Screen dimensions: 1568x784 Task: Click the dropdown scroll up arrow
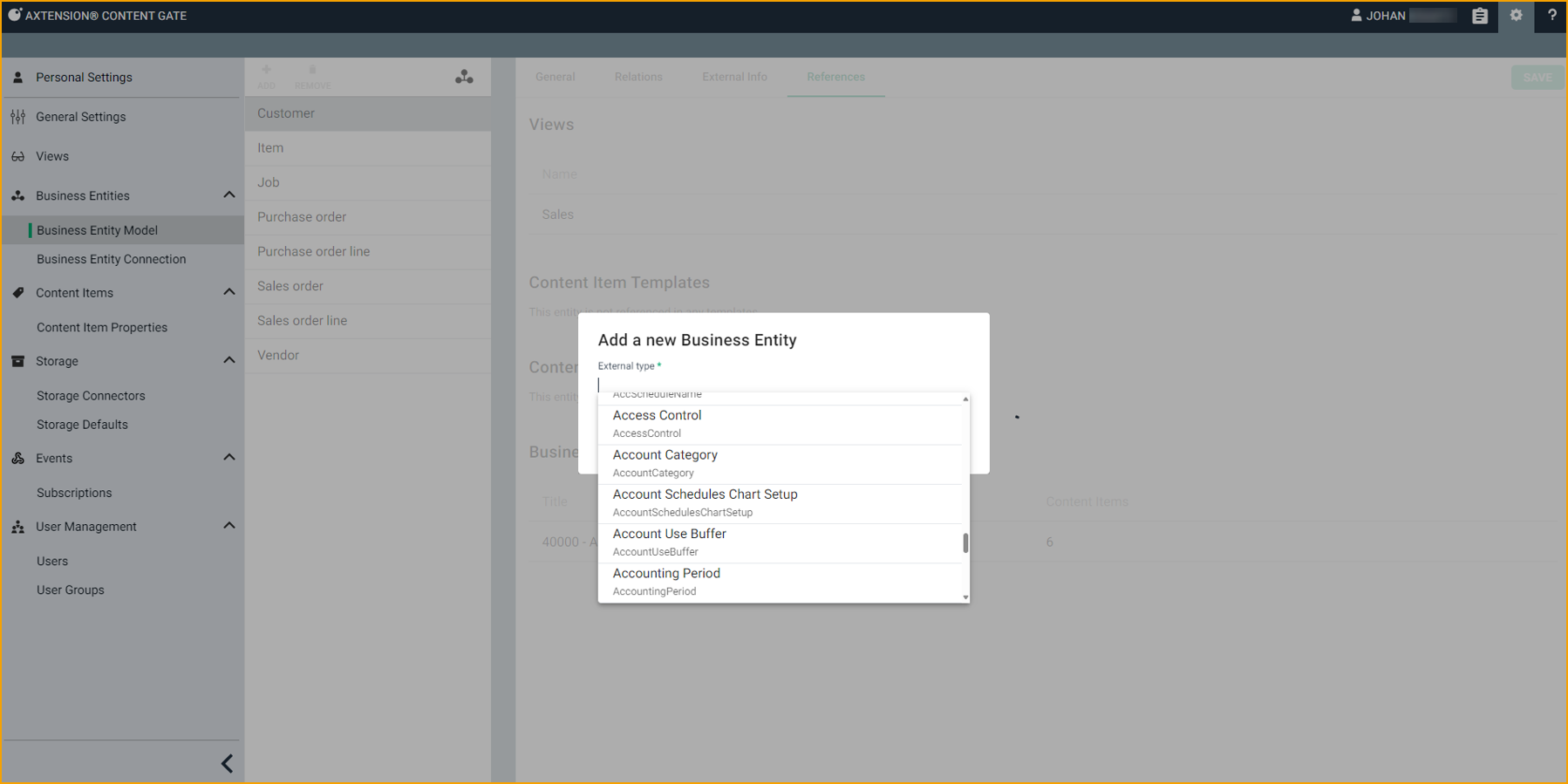coord(965,399)
